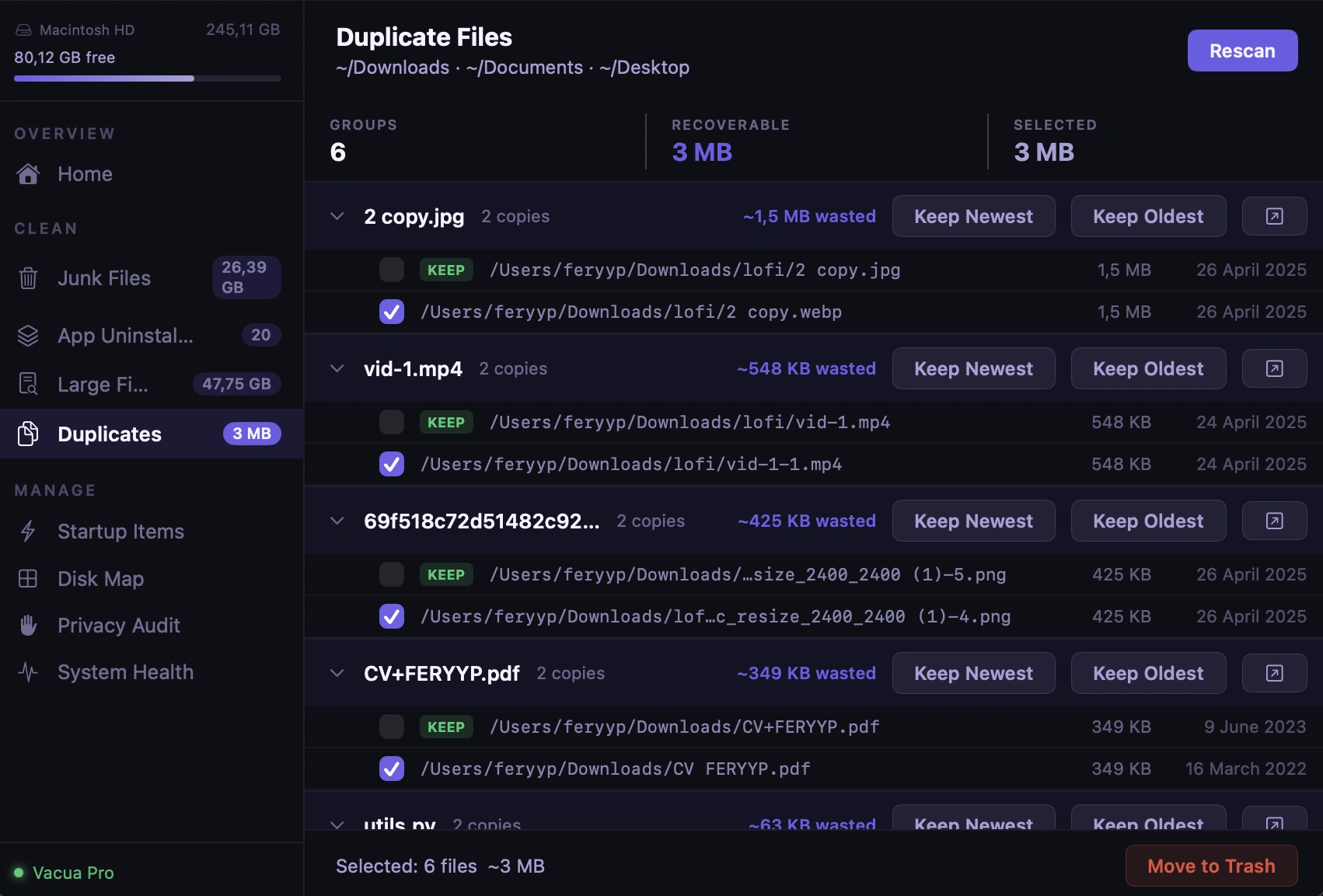The image size is (1323, 896).
Task: Keep Newest for vid-1.mp4 group
Action: 973,368
